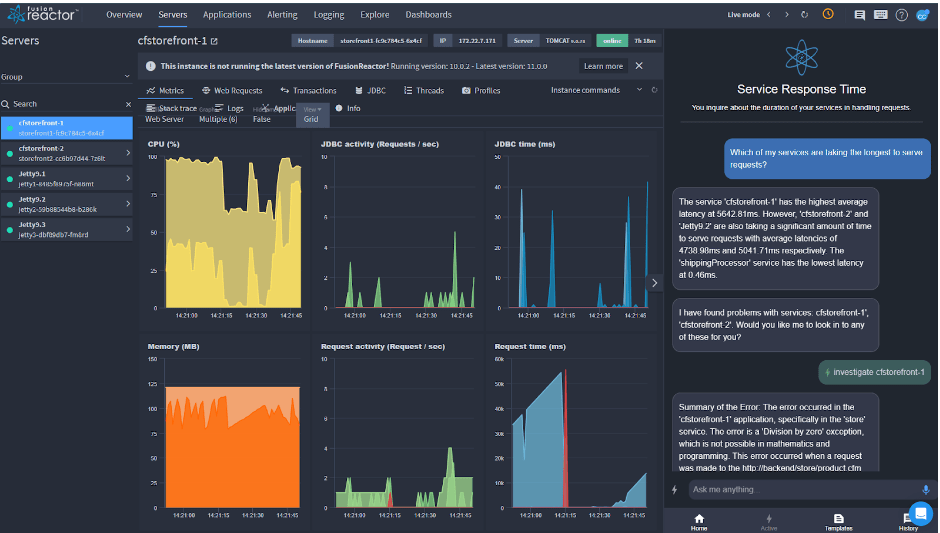The height and width of the screenshot is (533, 940).
Task: Expand Jetty9.2 server entry chevron
Action: [128, 204]
